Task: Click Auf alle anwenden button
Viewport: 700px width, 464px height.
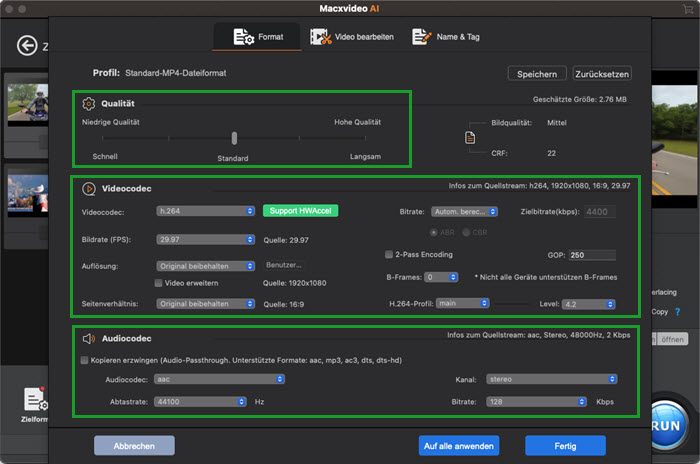Action: (458, 446)
